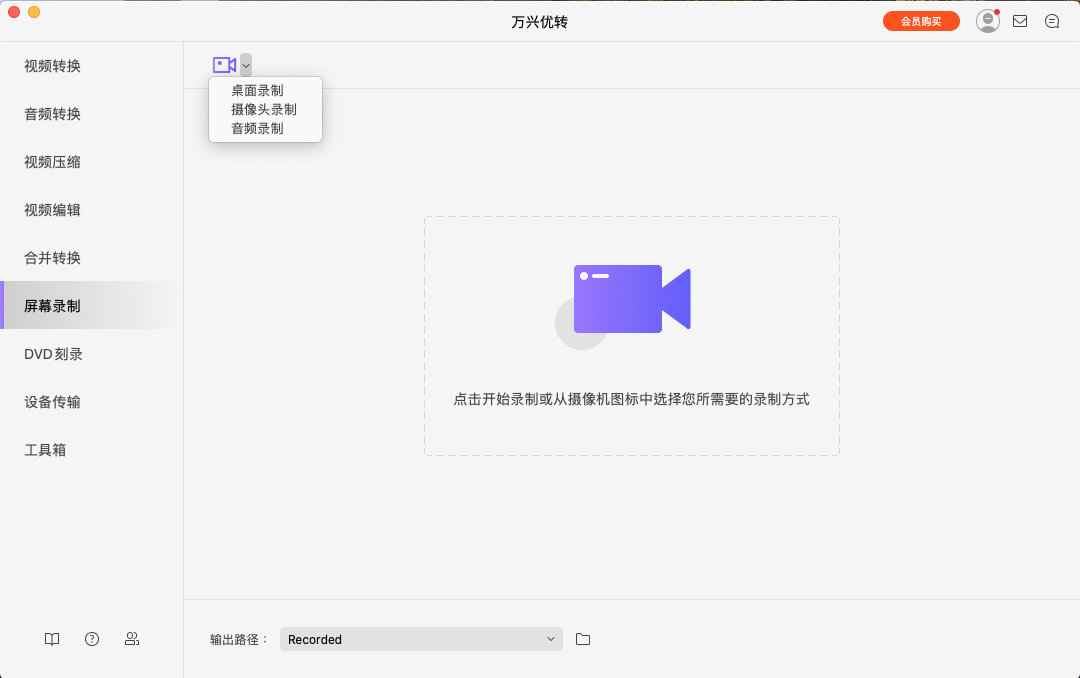Image resolution: width=1080 pixels, height=678 pixels.
Task: Switch to 视频转换 in the sidebar
Action: coord(51,66)
